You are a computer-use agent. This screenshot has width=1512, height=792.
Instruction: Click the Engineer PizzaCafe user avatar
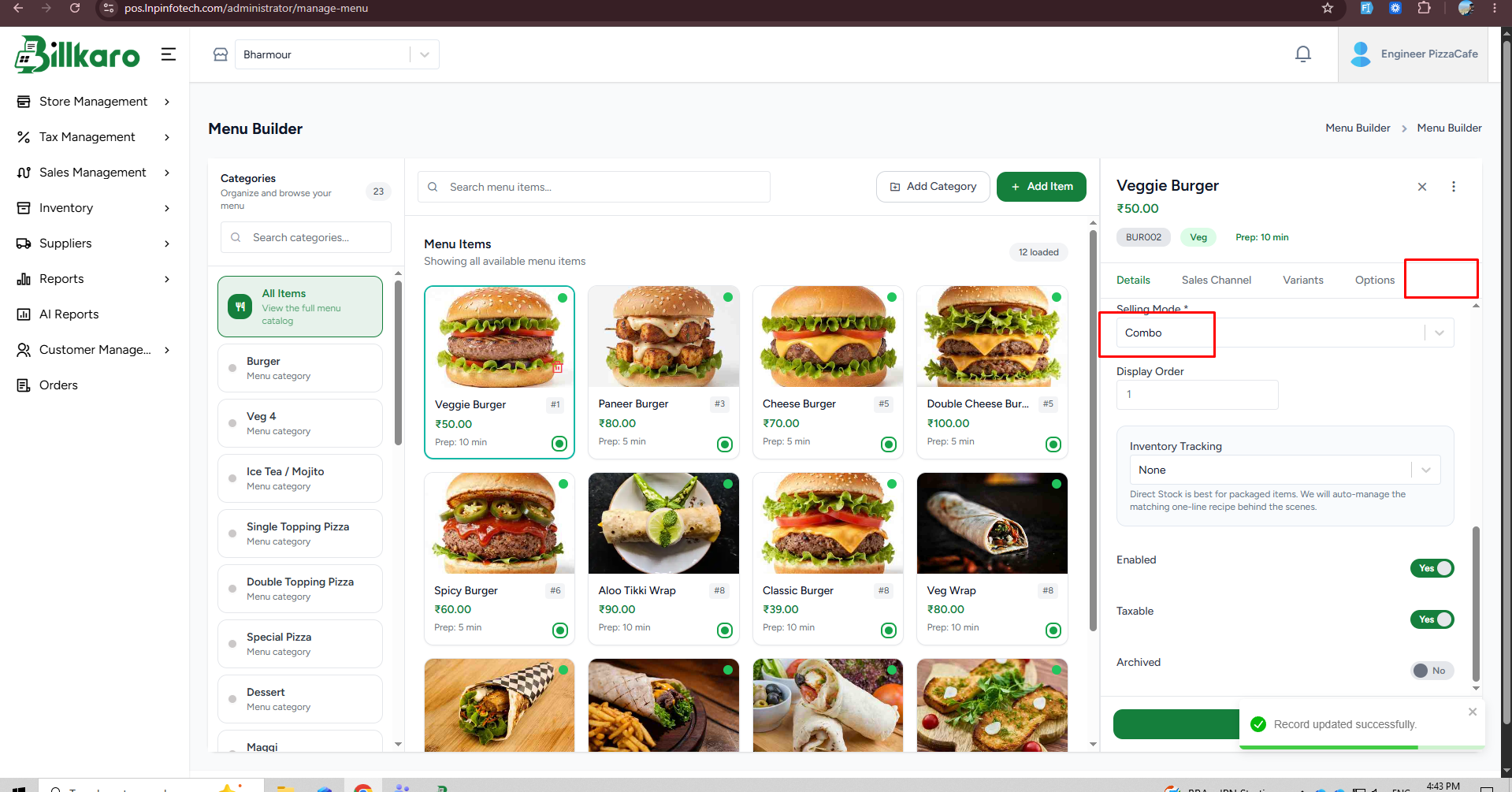tap(1361, 54)
